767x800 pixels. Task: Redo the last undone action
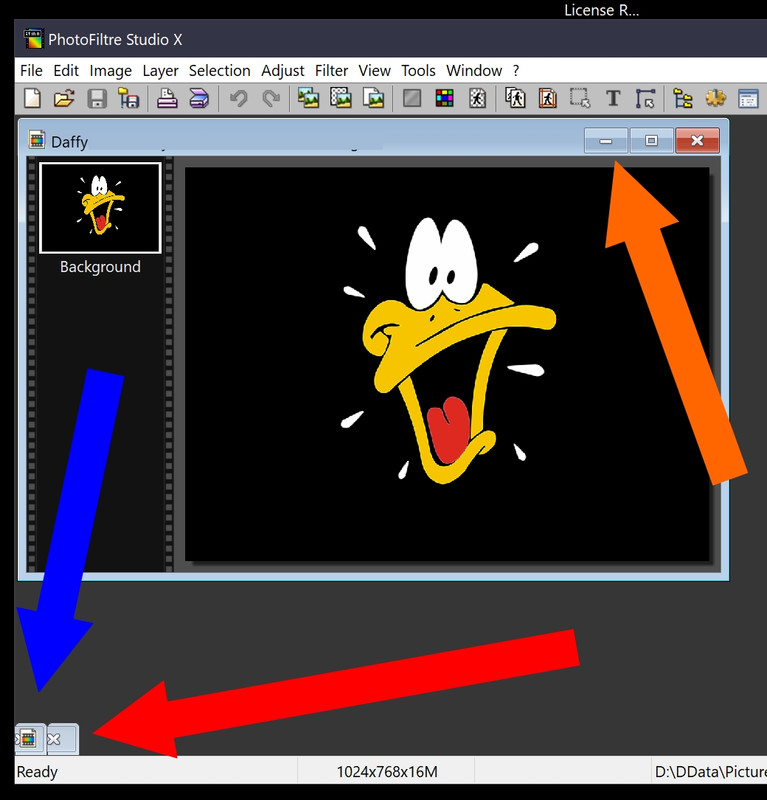point(270,98)
